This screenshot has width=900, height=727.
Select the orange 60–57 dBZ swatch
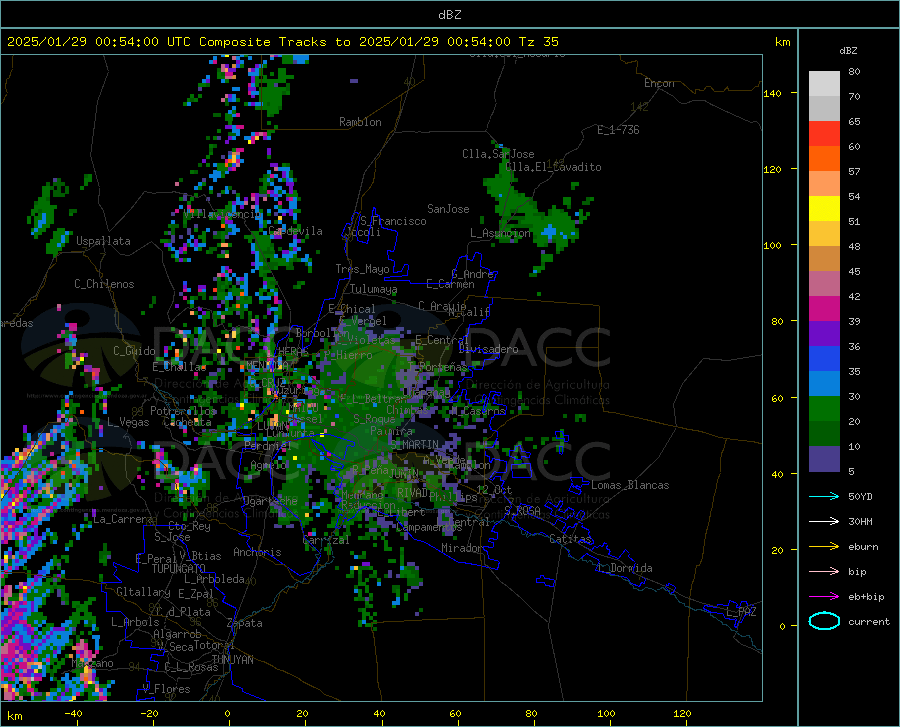(824, 158)
